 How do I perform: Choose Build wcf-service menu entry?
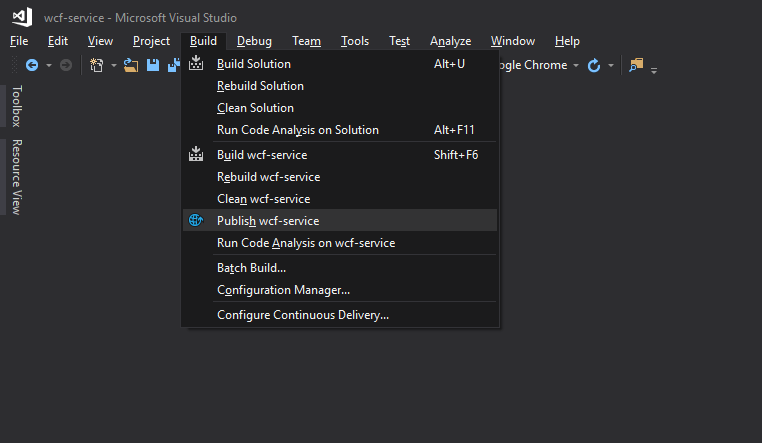tap(340, 155)
